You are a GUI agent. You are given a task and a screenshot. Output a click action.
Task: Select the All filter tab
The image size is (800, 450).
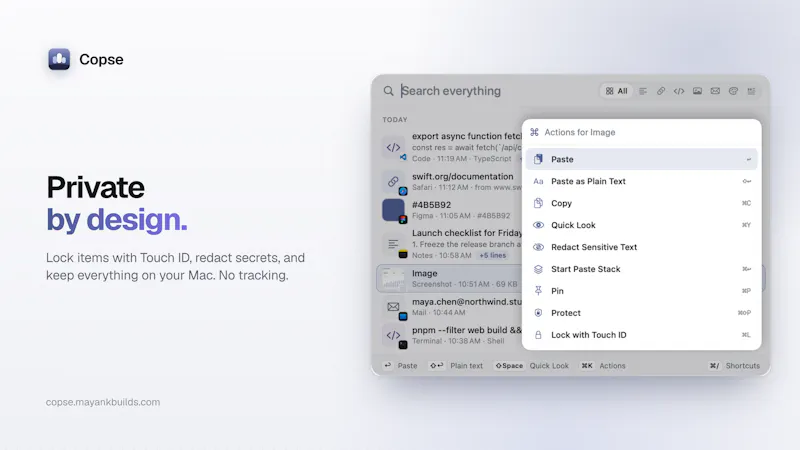point(616,91)
